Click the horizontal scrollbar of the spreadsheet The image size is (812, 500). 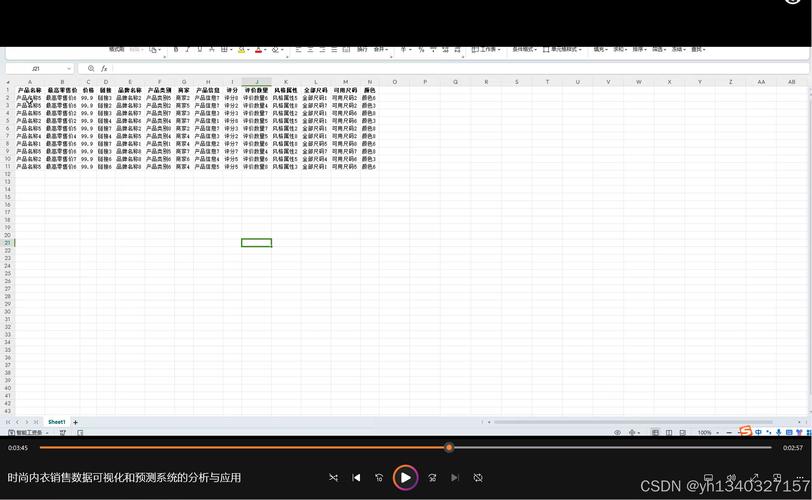coord(632,422)
